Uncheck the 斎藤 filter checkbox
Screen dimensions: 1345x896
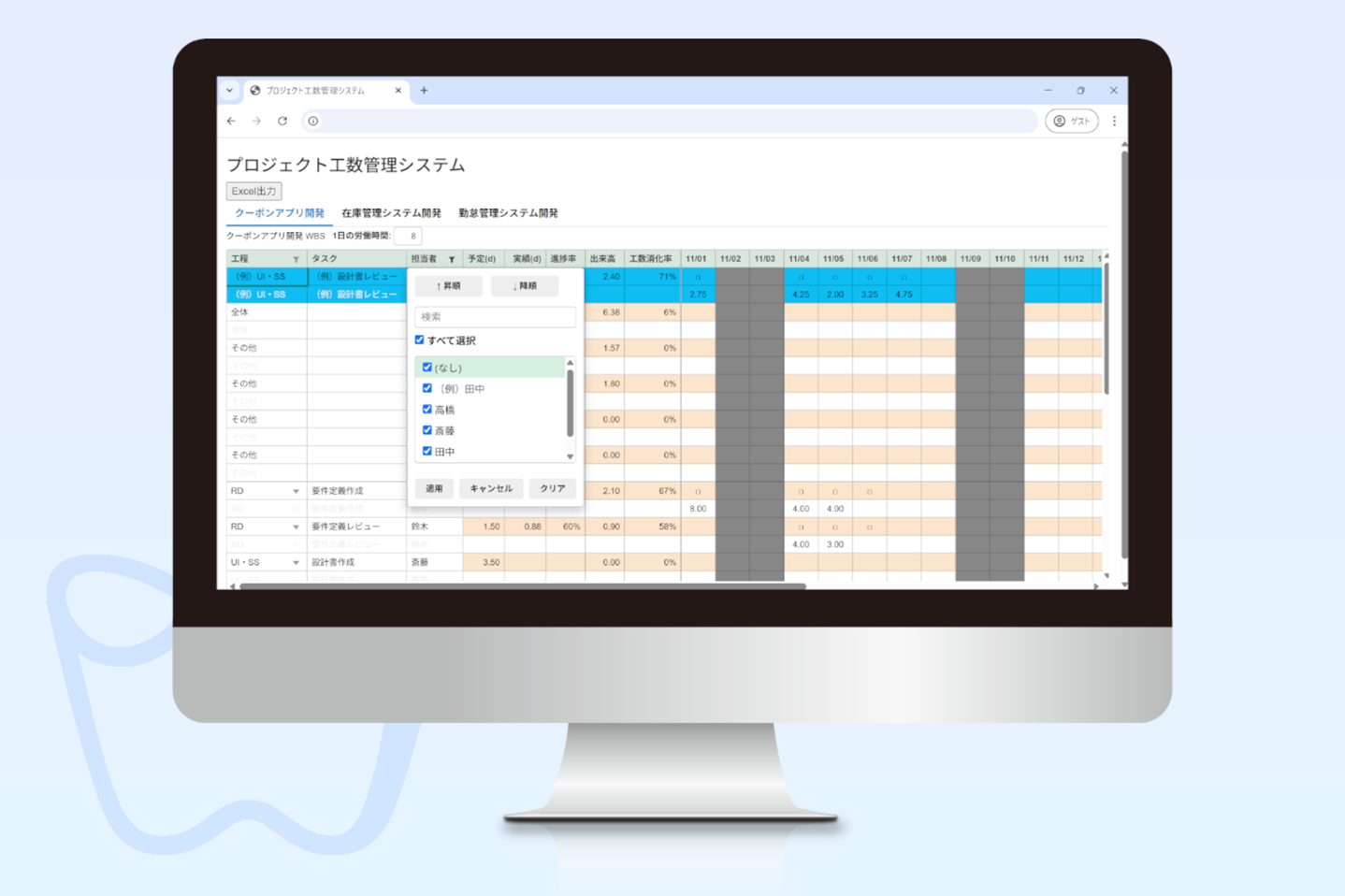427,430
